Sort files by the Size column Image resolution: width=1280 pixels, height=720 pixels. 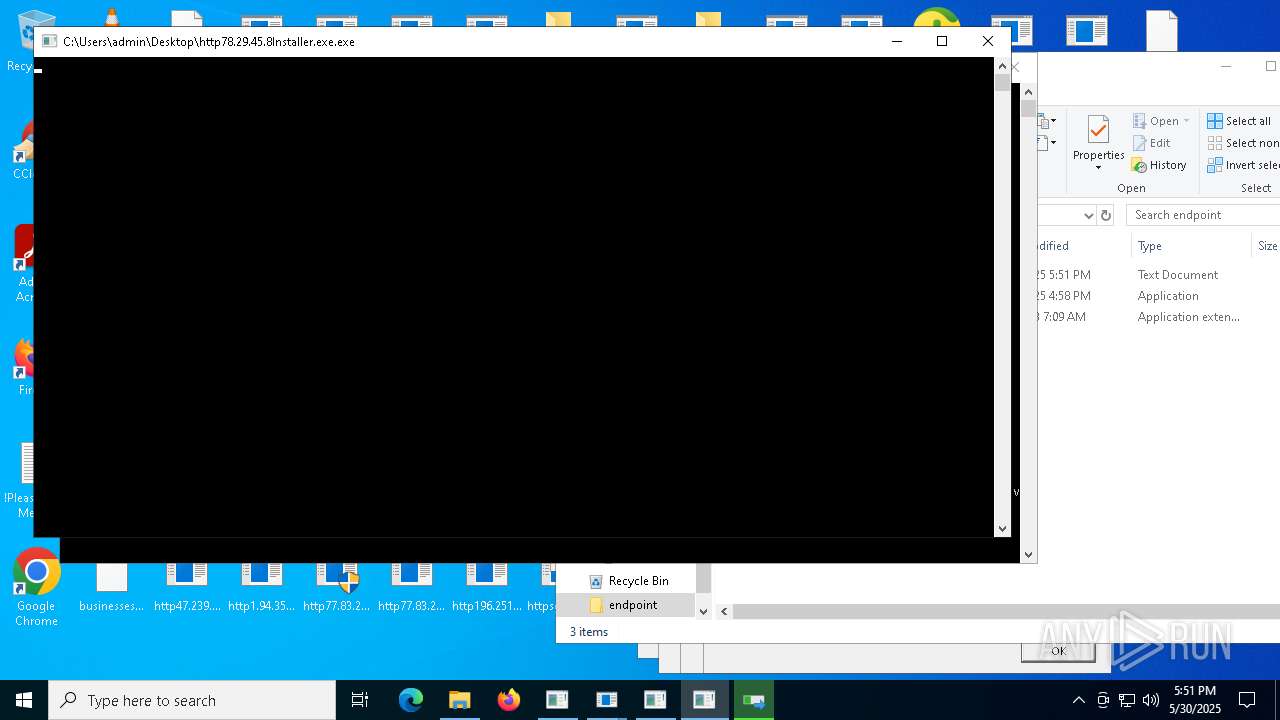(1266, 246)
